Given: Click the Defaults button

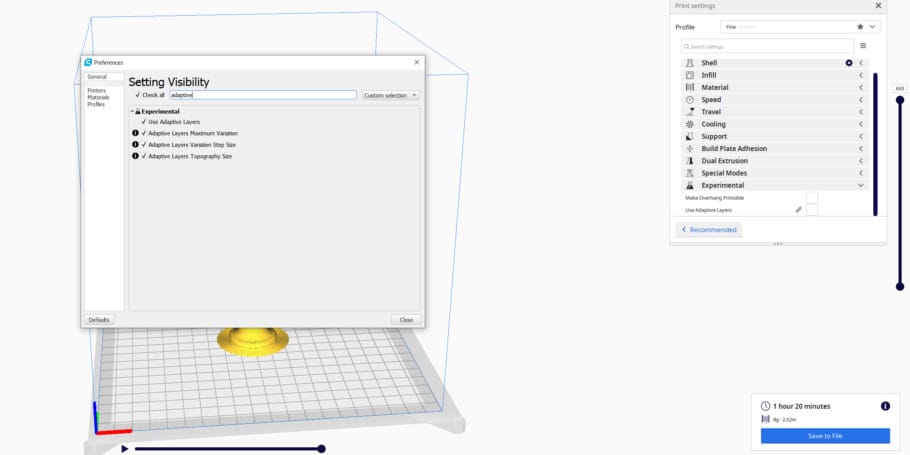Looking at the screenshot, I should (x=99, y=320).
